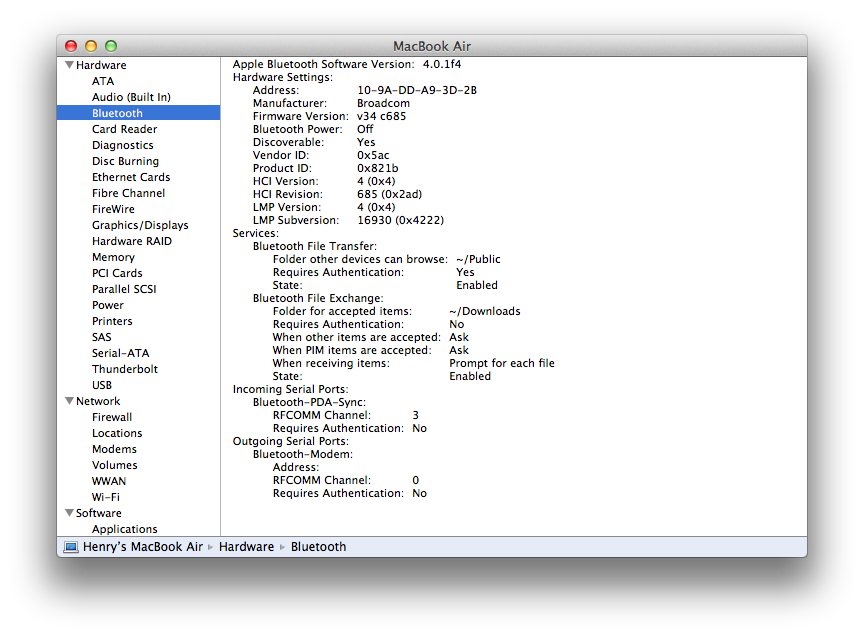Open Memory in the sidebar
864x636 pixels.
point(114,257)
